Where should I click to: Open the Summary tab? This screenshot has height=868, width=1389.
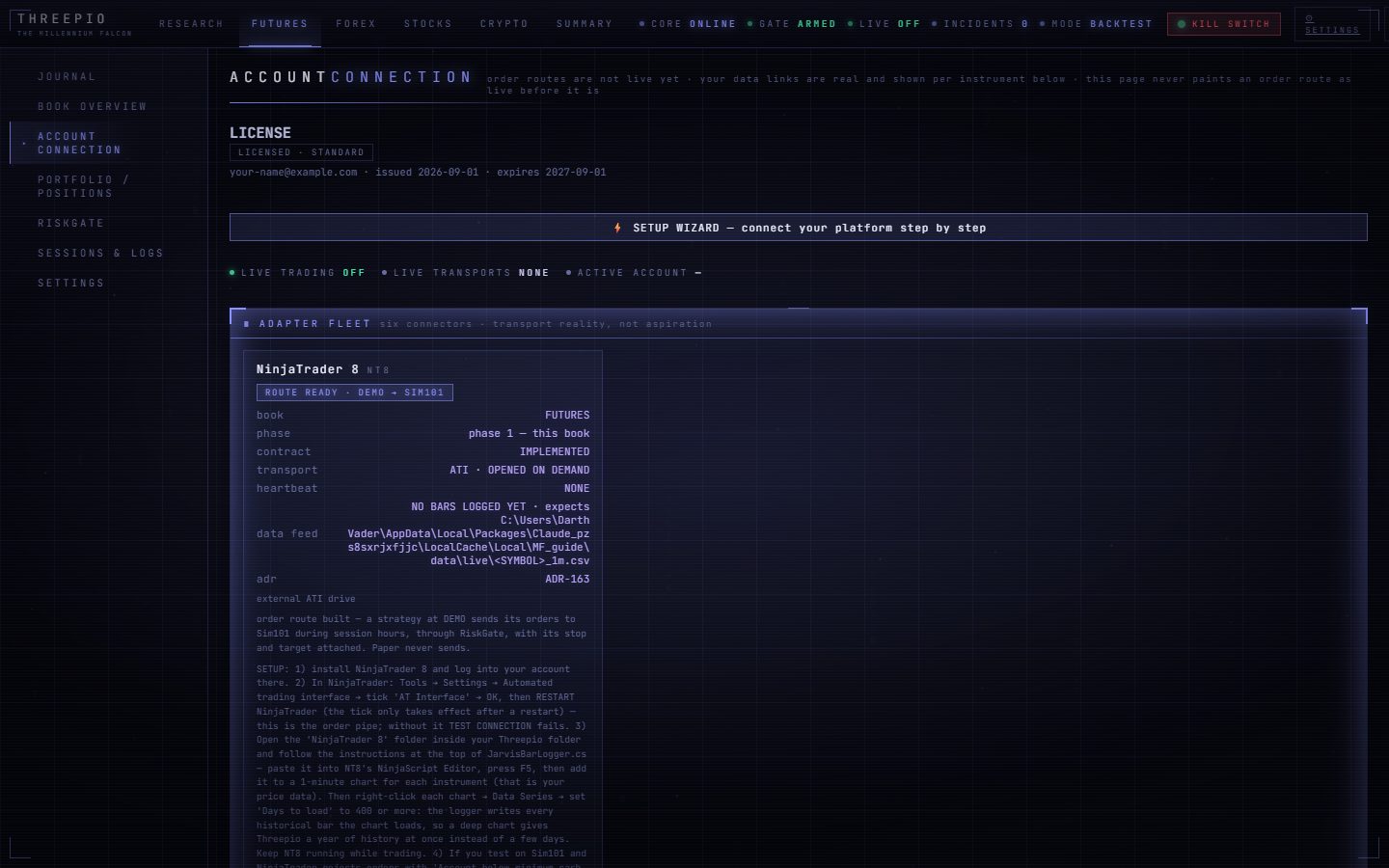pos(585,24)
